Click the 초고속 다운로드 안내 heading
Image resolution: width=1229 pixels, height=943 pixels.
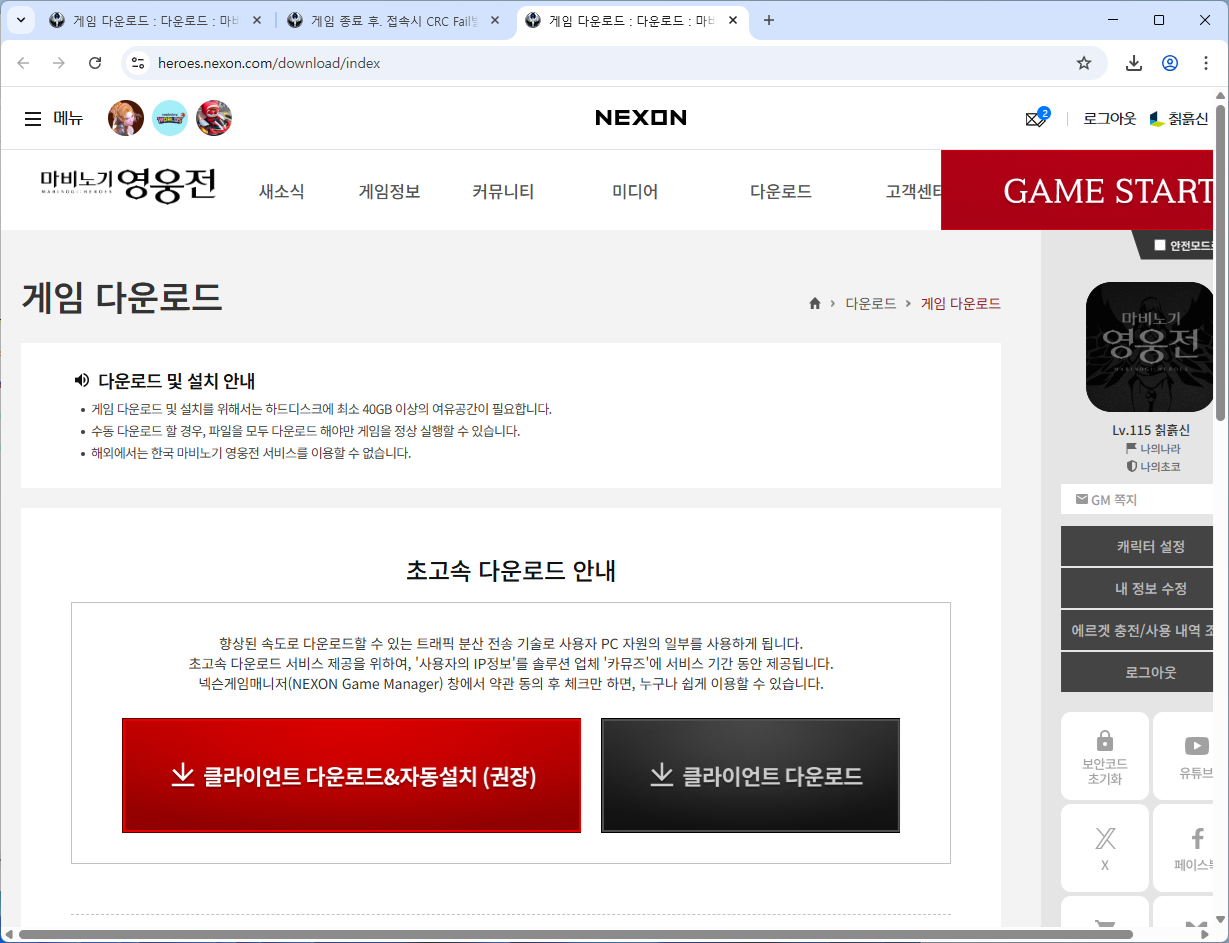[x=511, y=571]
